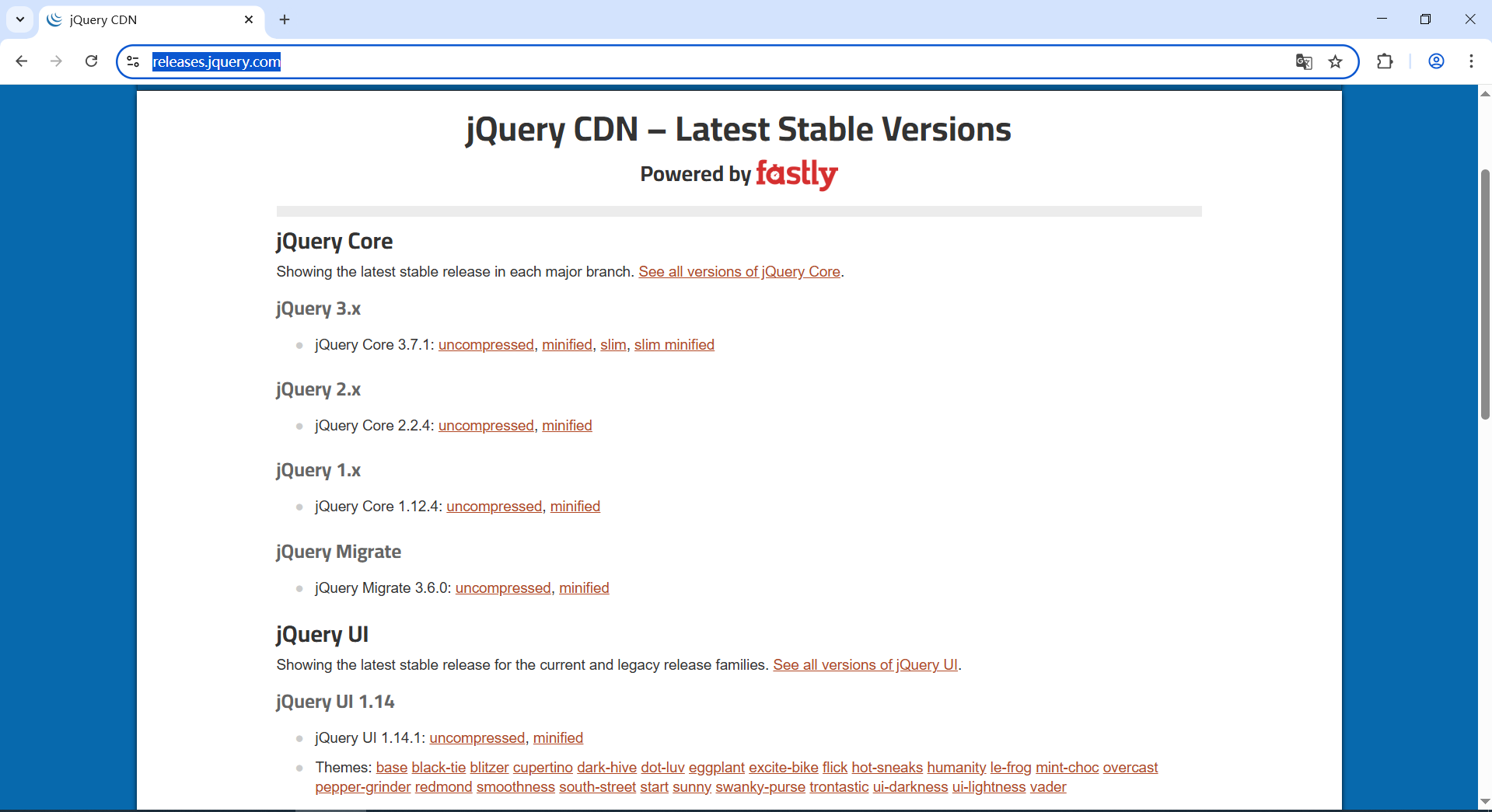Open the dark-hive theme link
1492x812 pixels.
(606, 768)
